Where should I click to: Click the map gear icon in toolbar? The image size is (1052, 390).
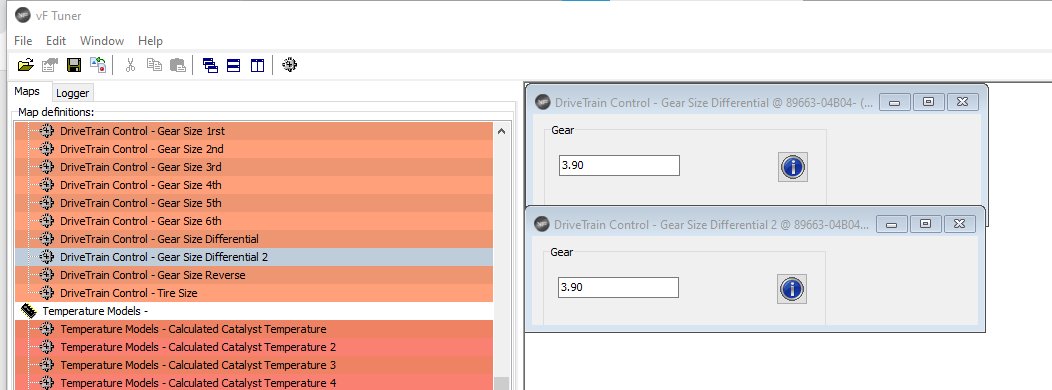coord(289,65)
